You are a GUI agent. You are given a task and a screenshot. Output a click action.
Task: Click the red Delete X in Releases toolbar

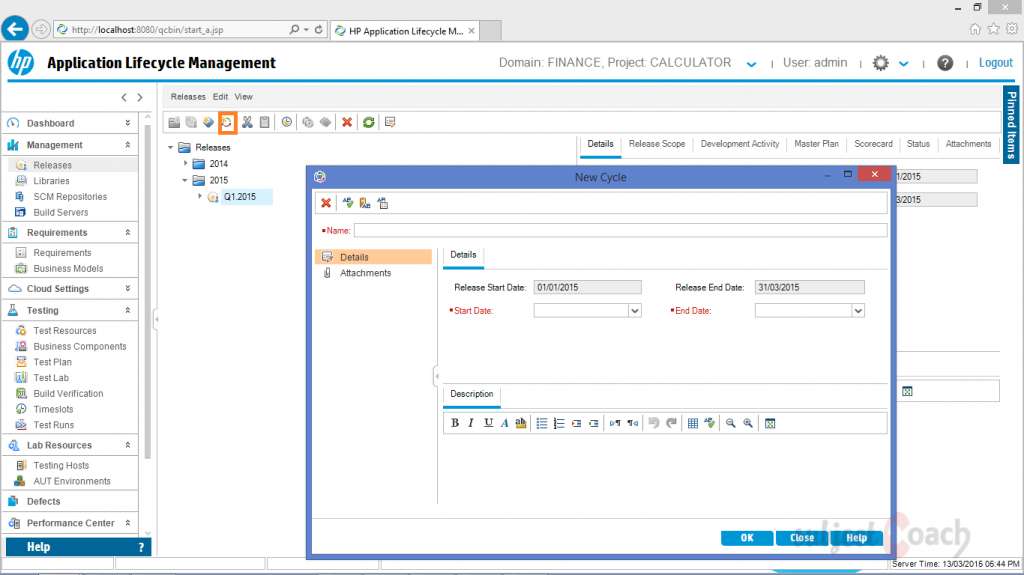pos(347,122)
